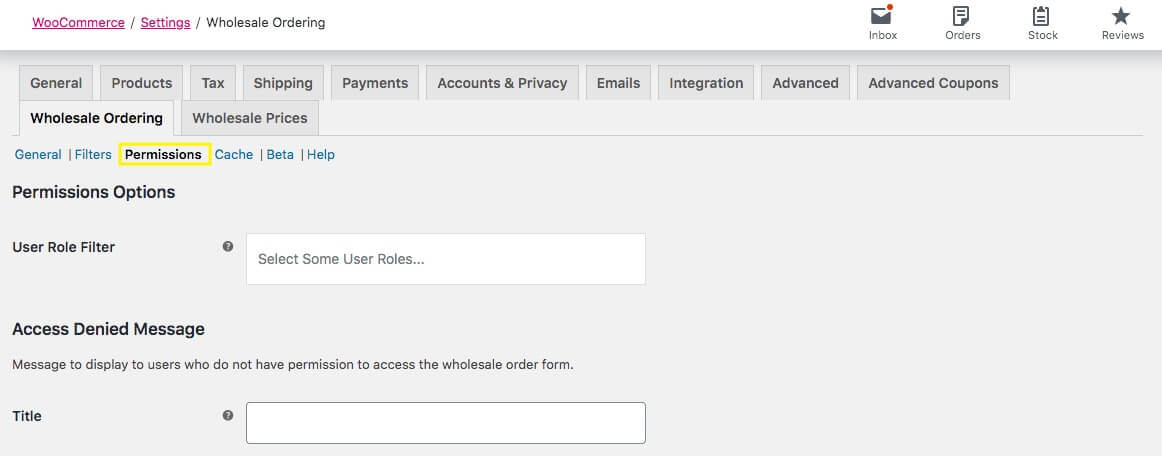Click help icon beside User Role Filter
Viewport: 1162px width, 456px height.
[228, 246]
